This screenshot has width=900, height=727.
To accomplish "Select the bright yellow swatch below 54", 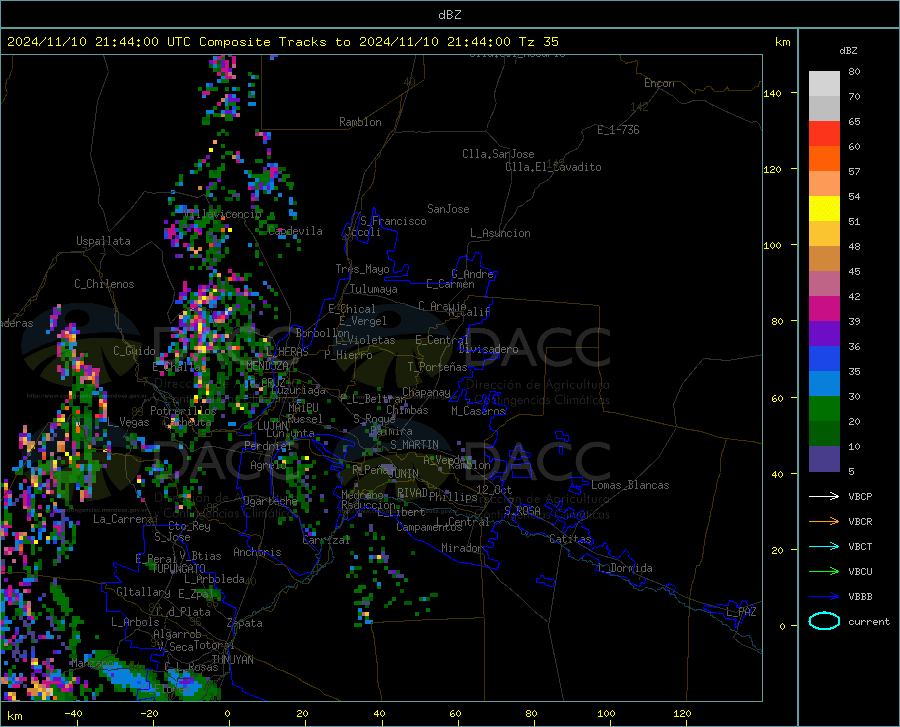I will [824, 209].
